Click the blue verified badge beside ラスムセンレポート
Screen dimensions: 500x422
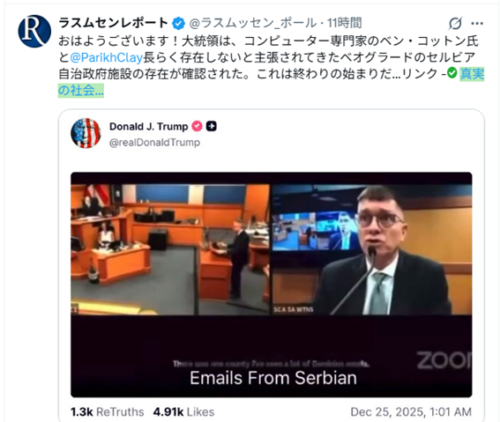click(178, 24)
